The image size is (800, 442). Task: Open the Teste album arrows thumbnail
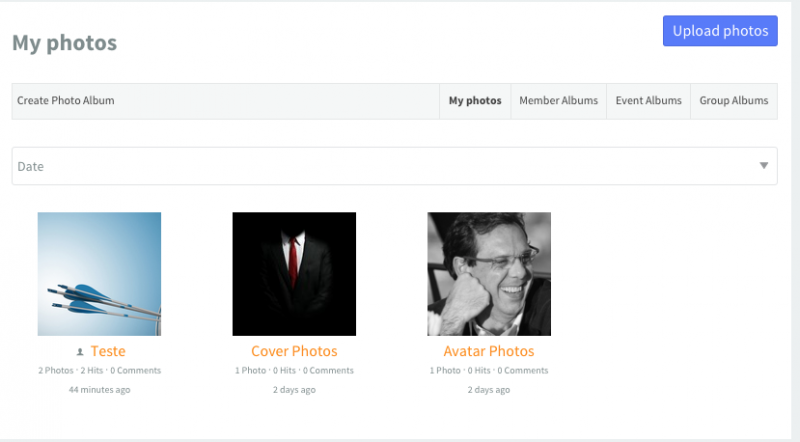pos(99,274)
